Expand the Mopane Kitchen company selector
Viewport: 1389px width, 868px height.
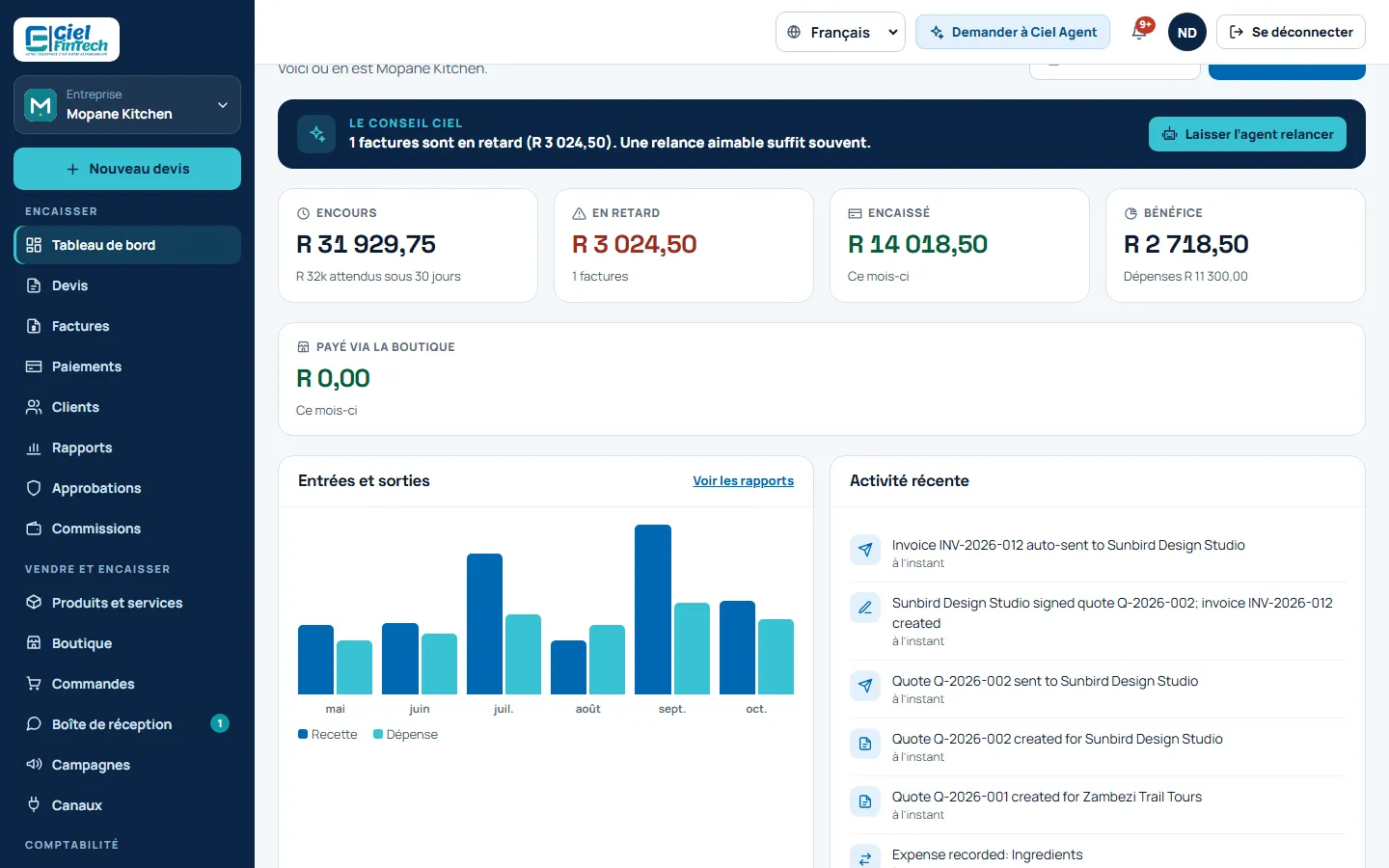(x=127, y=104)
